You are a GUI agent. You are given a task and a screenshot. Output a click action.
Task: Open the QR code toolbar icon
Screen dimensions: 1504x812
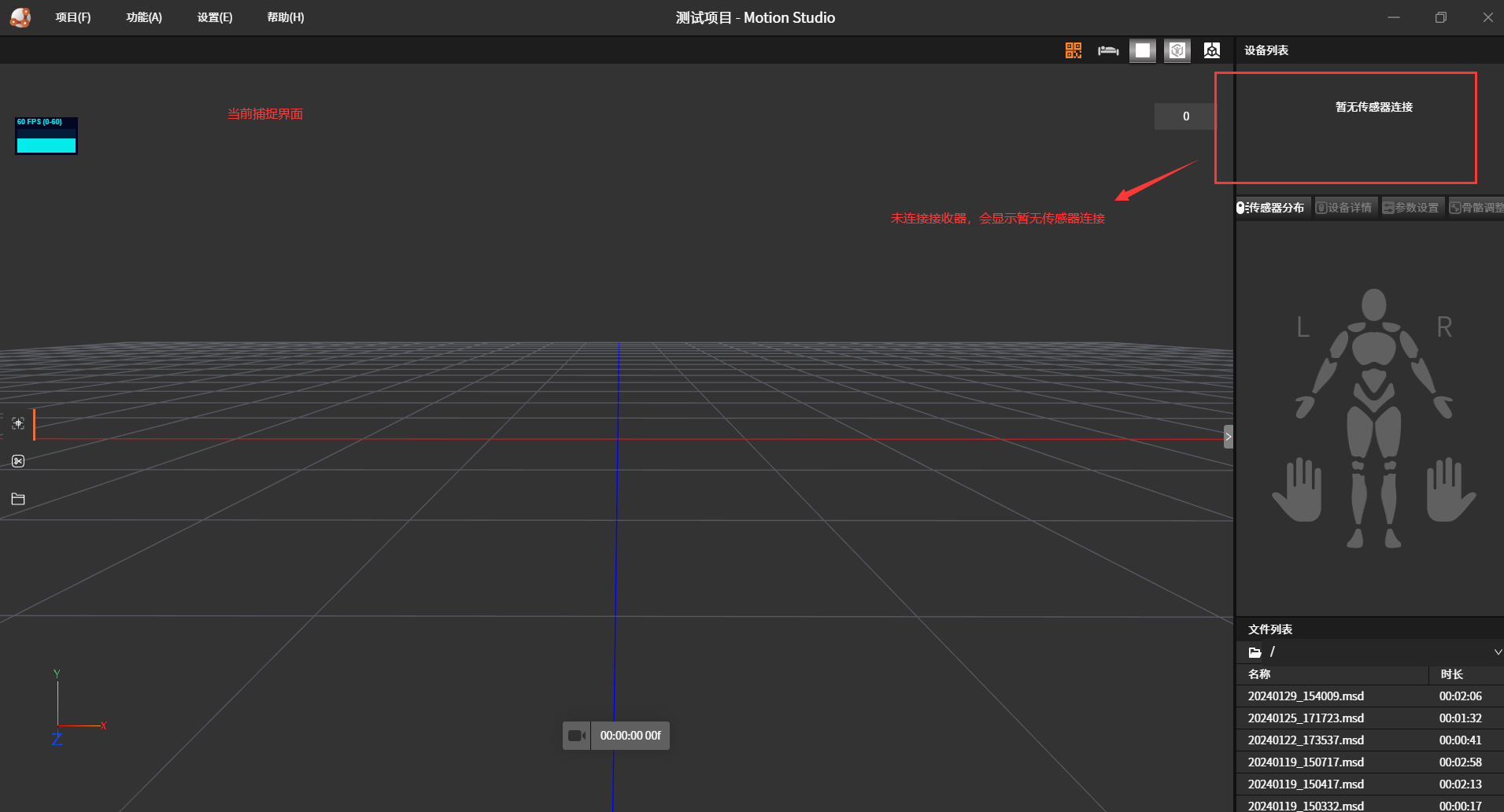click(x=1073, y=50)
